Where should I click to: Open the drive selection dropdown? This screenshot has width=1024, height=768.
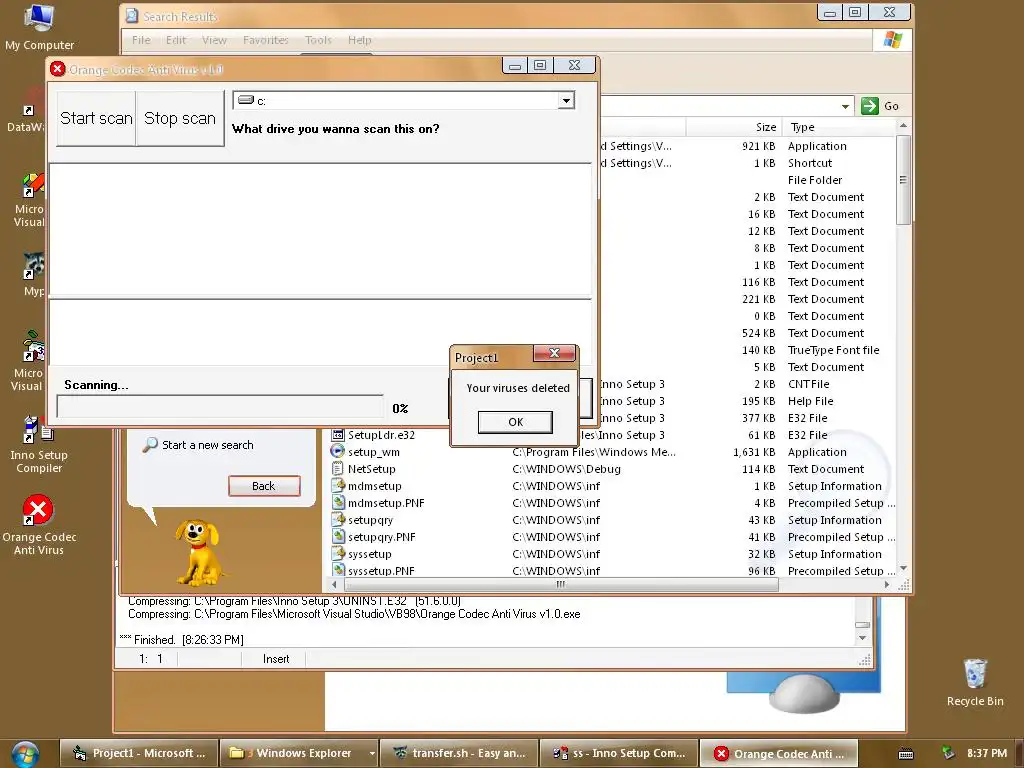point(566,101)
